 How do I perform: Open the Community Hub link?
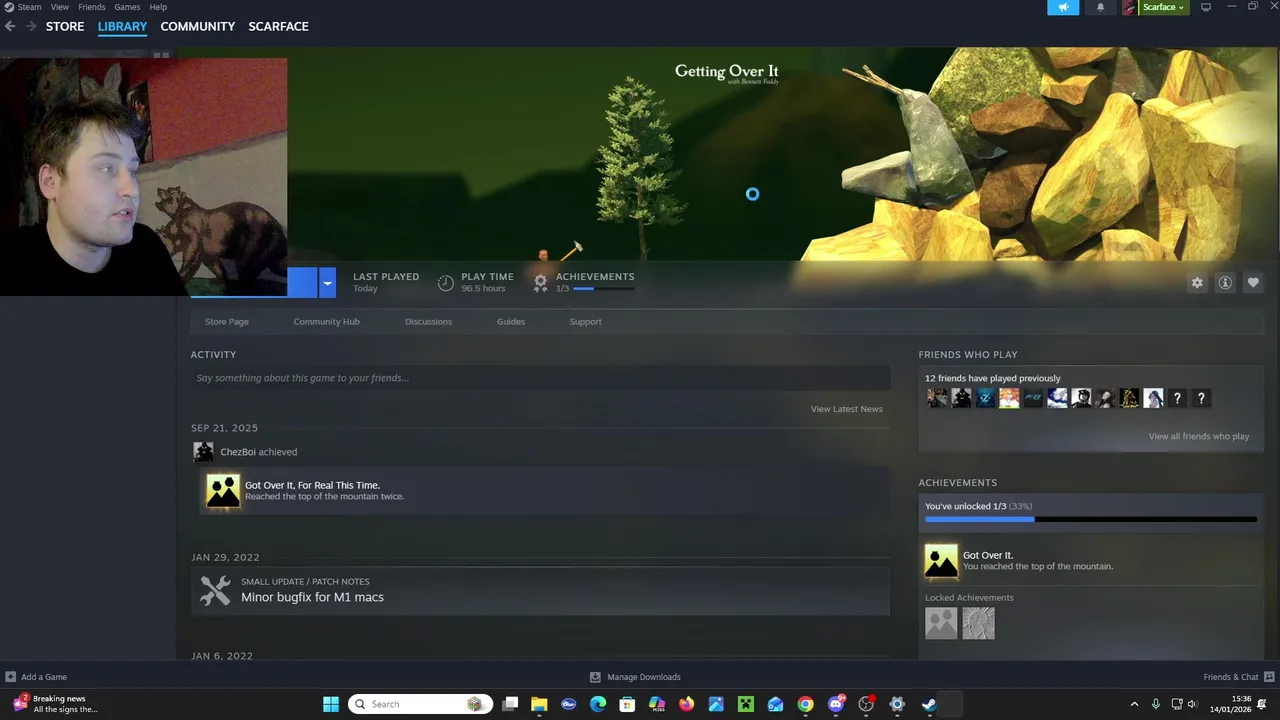(326, 321)
